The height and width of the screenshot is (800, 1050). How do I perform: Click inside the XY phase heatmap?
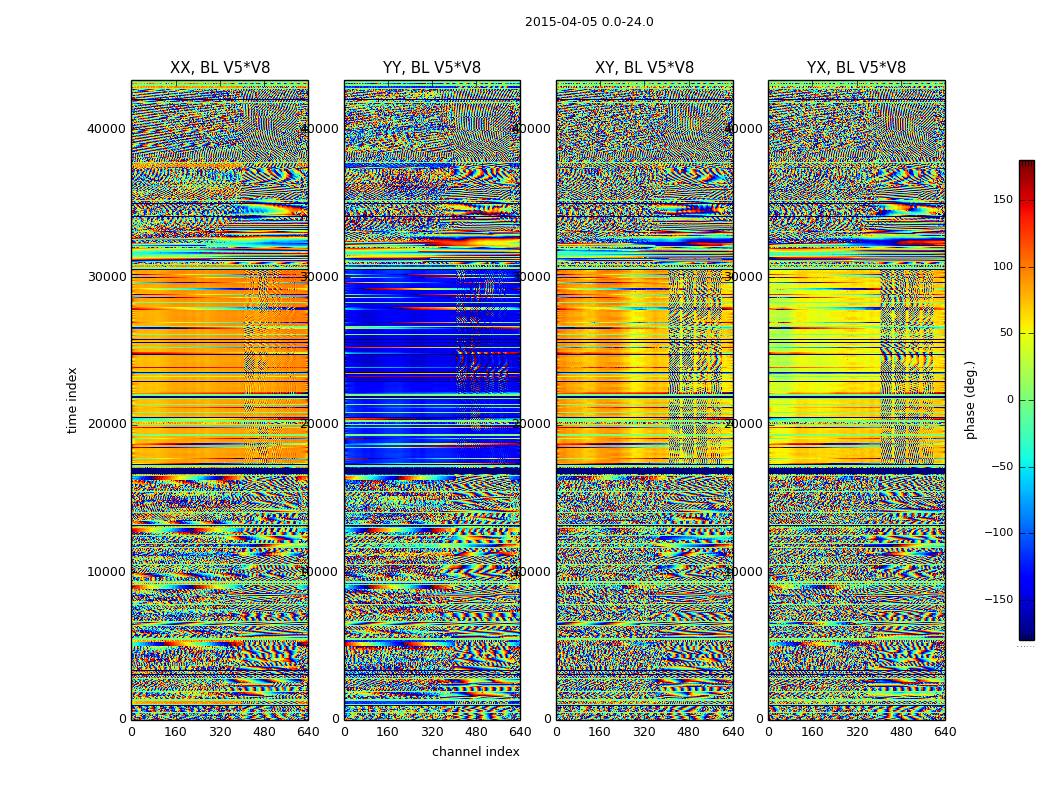tap(644, 400)
